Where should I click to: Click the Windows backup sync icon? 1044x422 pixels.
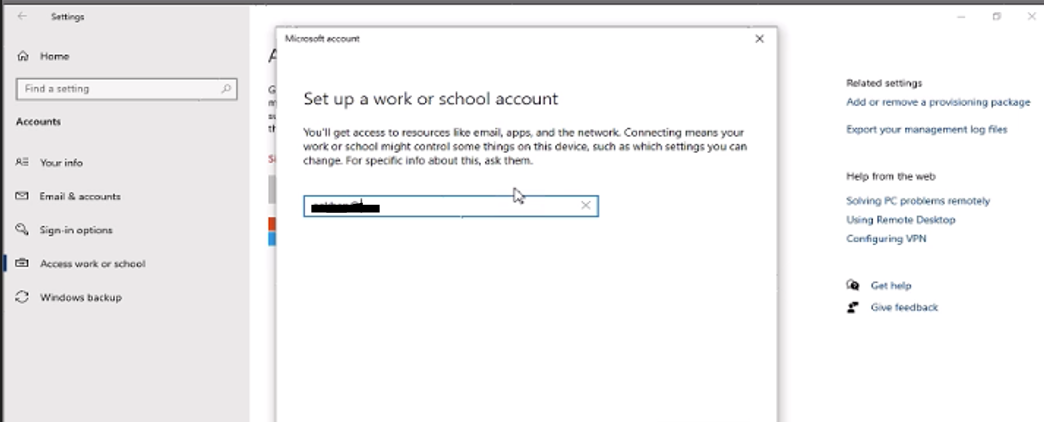pos(22,297)
